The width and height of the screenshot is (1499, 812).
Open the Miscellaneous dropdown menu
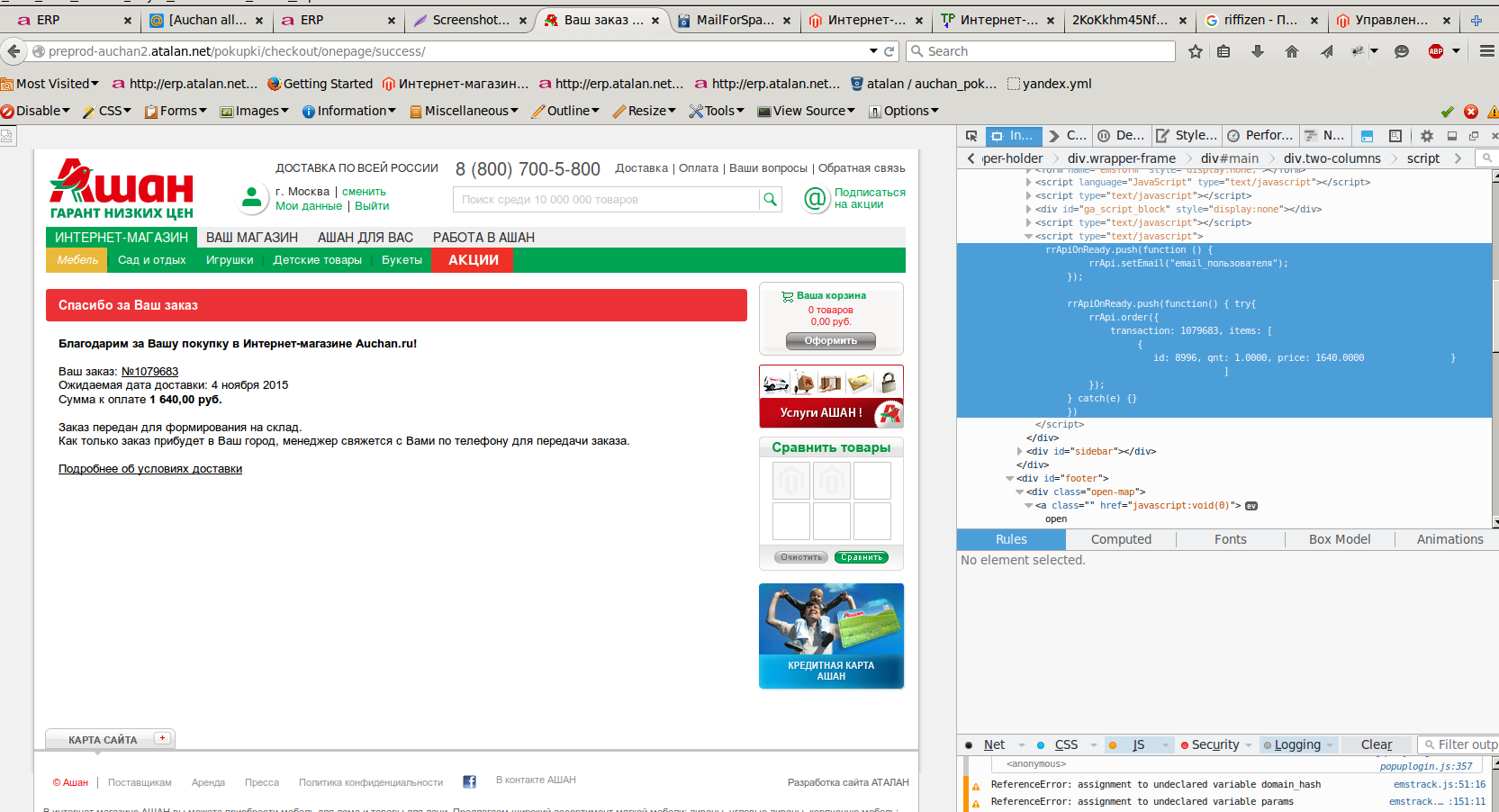click(464, 111)
